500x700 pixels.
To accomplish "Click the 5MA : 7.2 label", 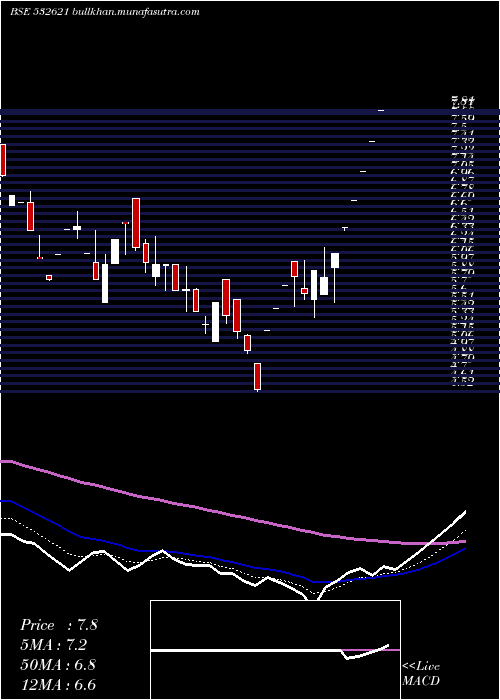I will (x=54, y=645).
